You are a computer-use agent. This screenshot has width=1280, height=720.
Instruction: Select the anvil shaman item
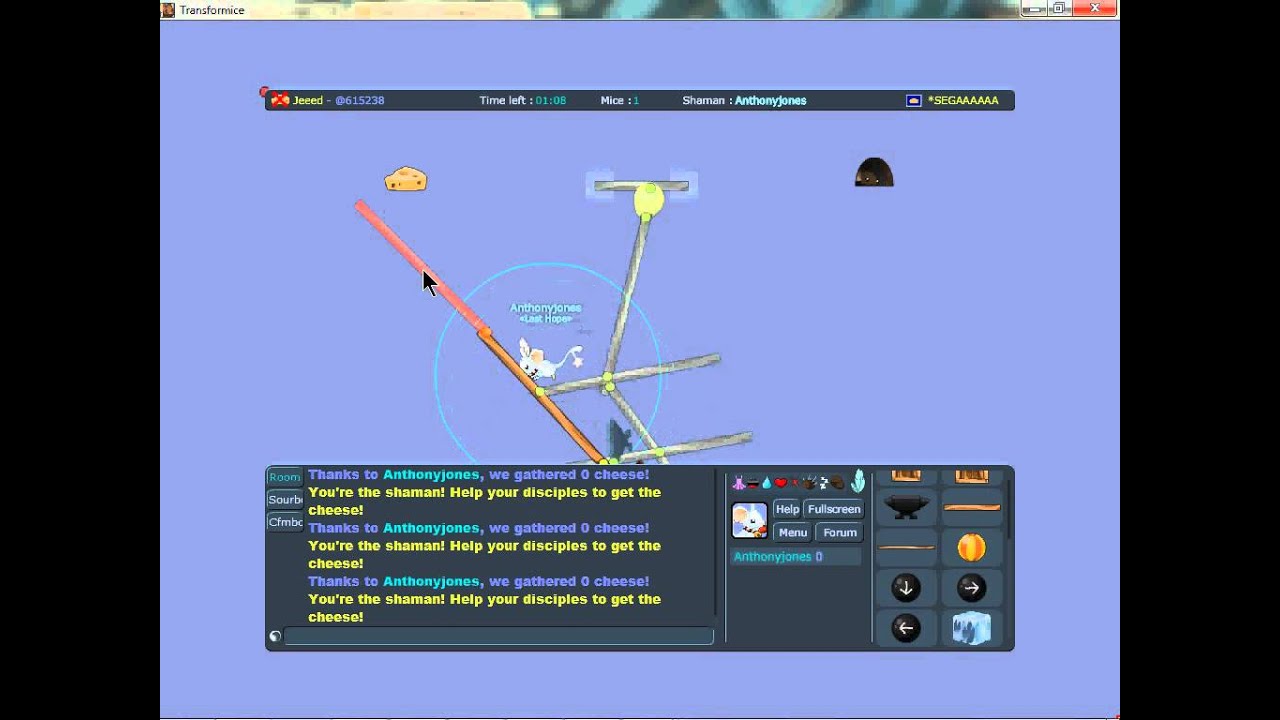coord(906,507)
